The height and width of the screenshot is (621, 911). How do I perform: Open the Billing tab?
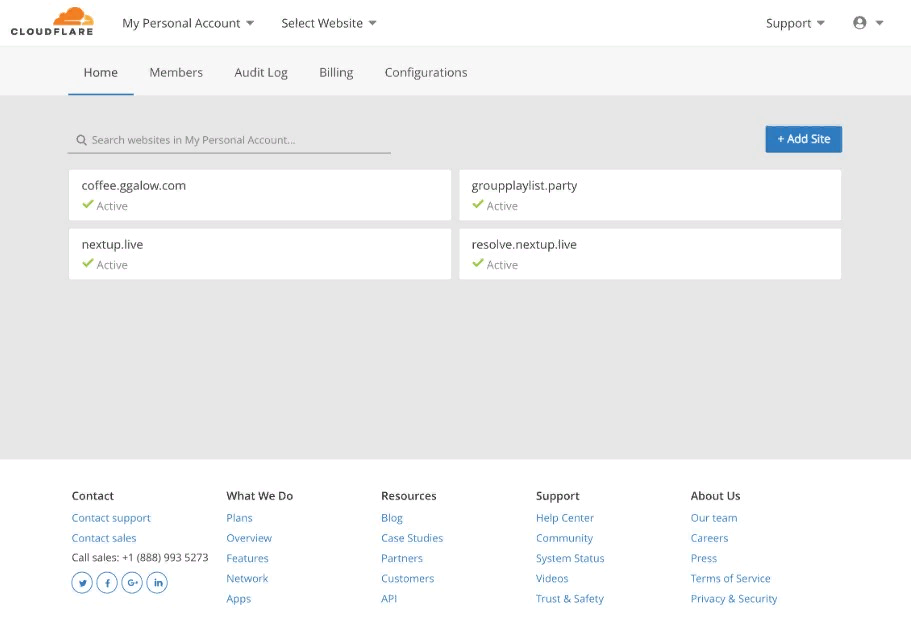coord(336,72)
